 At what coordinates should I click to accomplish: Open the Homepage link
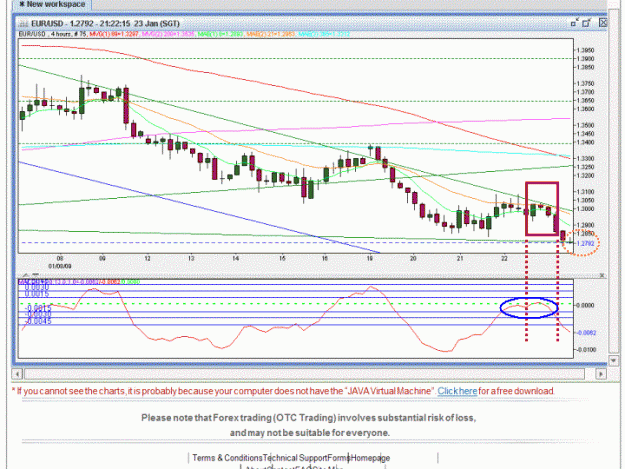[370, 458]
